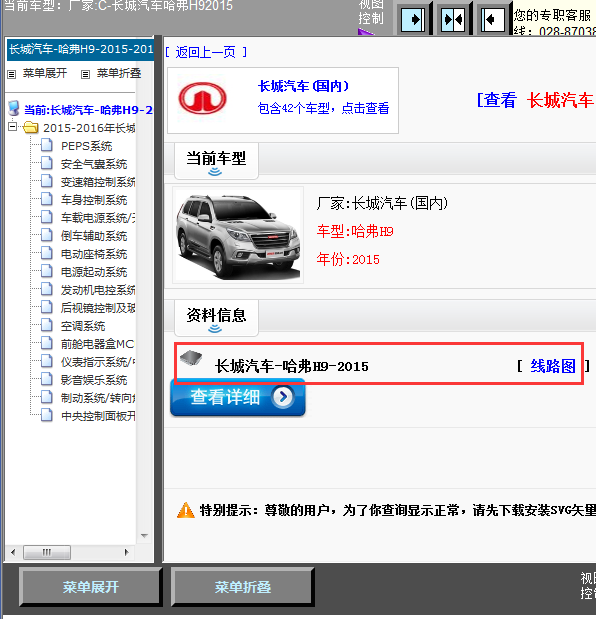Select 前舱电器盒 tree entry
The height and width of the screenshot is (619, 596).
pos(97,344)
